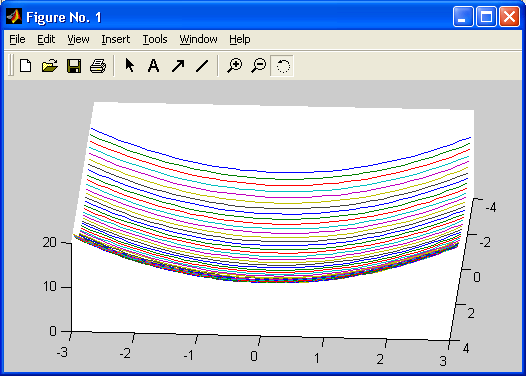Click the x-axis tick label 1
Screen dimensions: 526x376
tap(317, 358)
